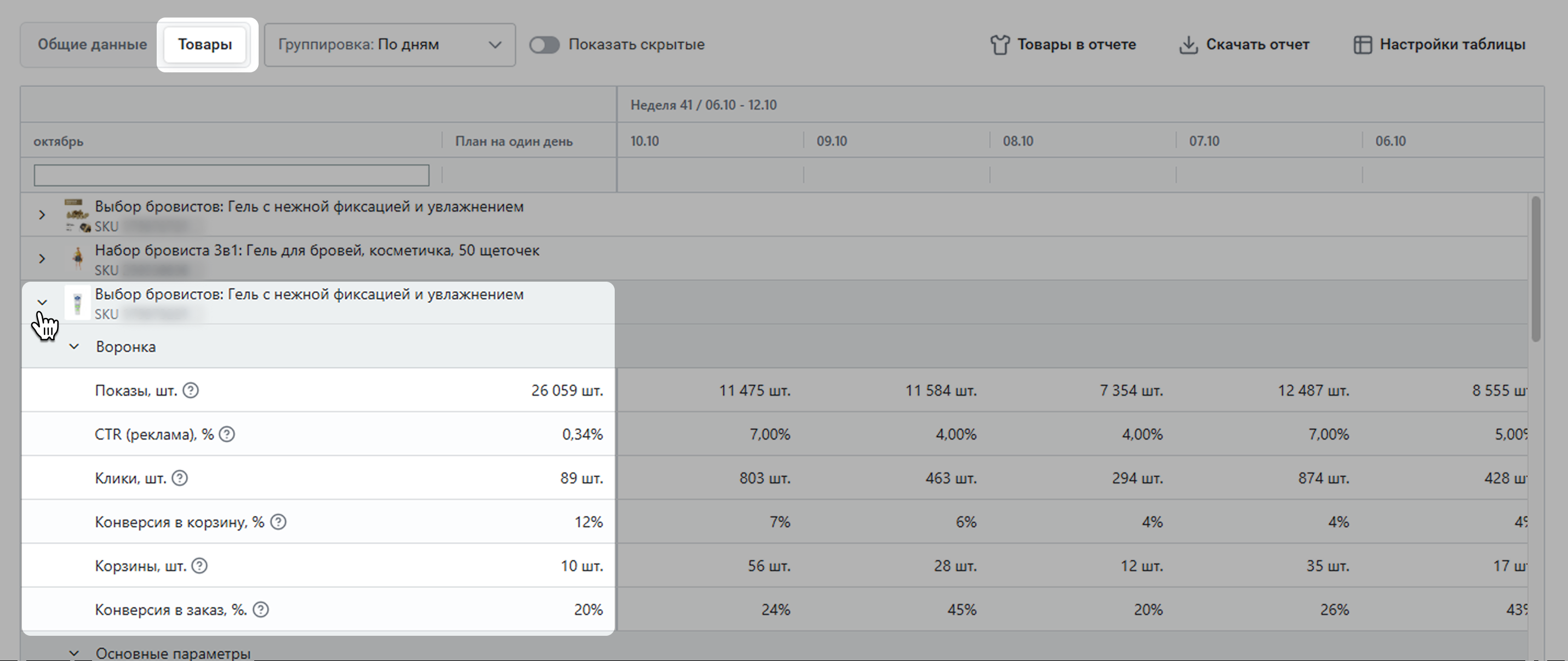
Task: Toggle the Показать скрытые switch
Action: click(543, 45)
